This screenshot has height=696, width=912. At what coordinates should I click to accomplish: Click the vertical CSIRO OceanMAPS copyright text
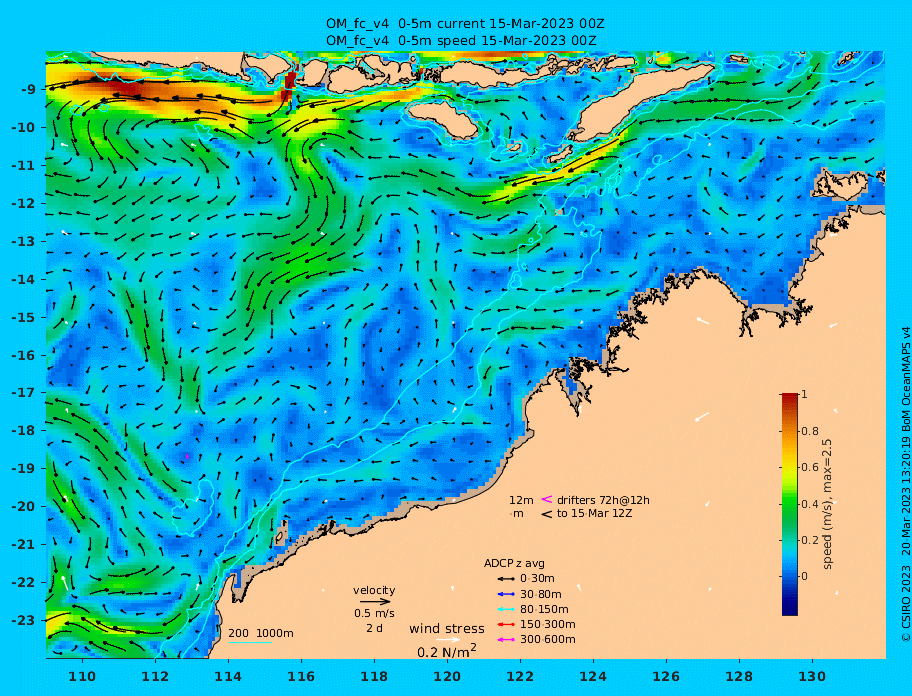(x=906, y=484)
